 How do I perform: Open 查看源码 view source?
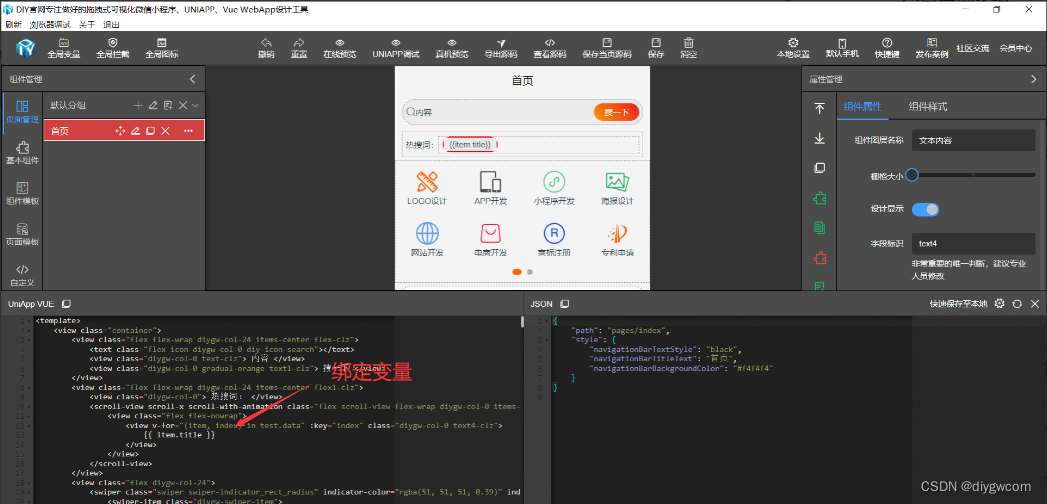550,48
